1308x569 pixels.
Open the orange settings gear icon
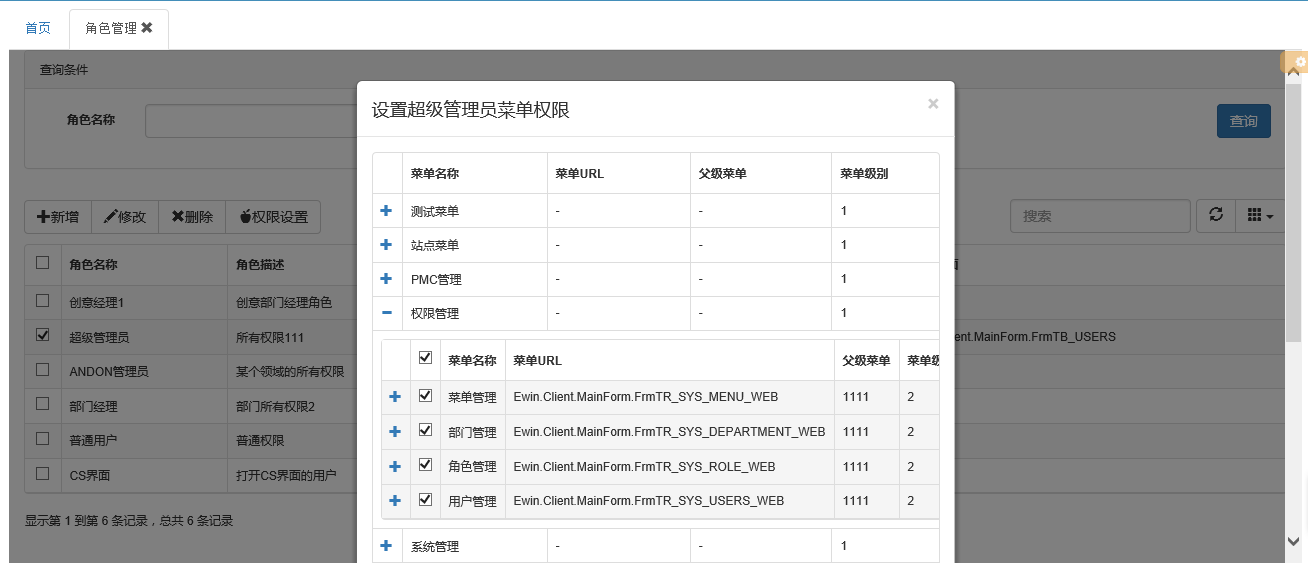[x=1300, y=62]
